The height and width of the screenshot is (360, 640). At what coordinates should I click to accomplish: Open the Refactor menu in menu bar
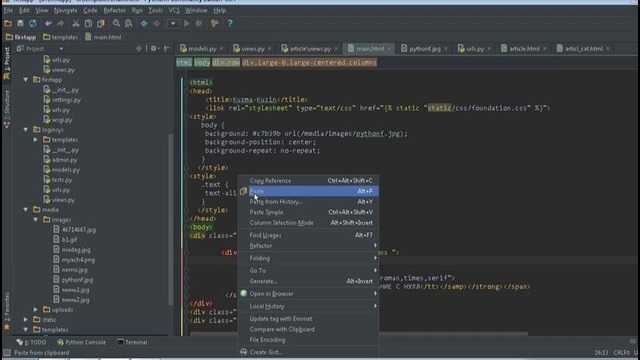(x=114, y=10)
